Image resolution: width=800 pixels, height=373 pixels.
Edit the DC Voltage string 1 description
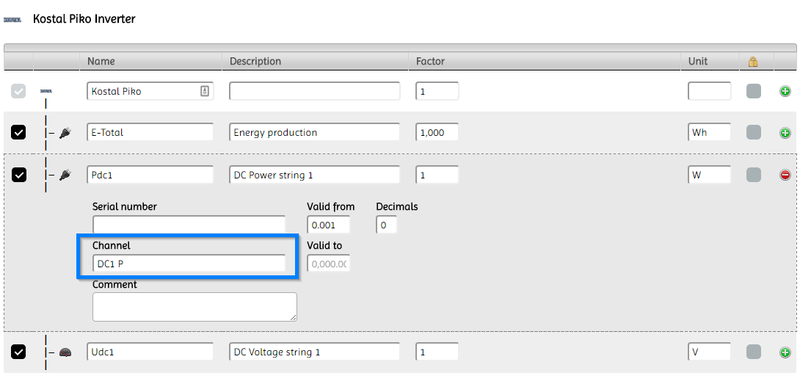[315, 352]
